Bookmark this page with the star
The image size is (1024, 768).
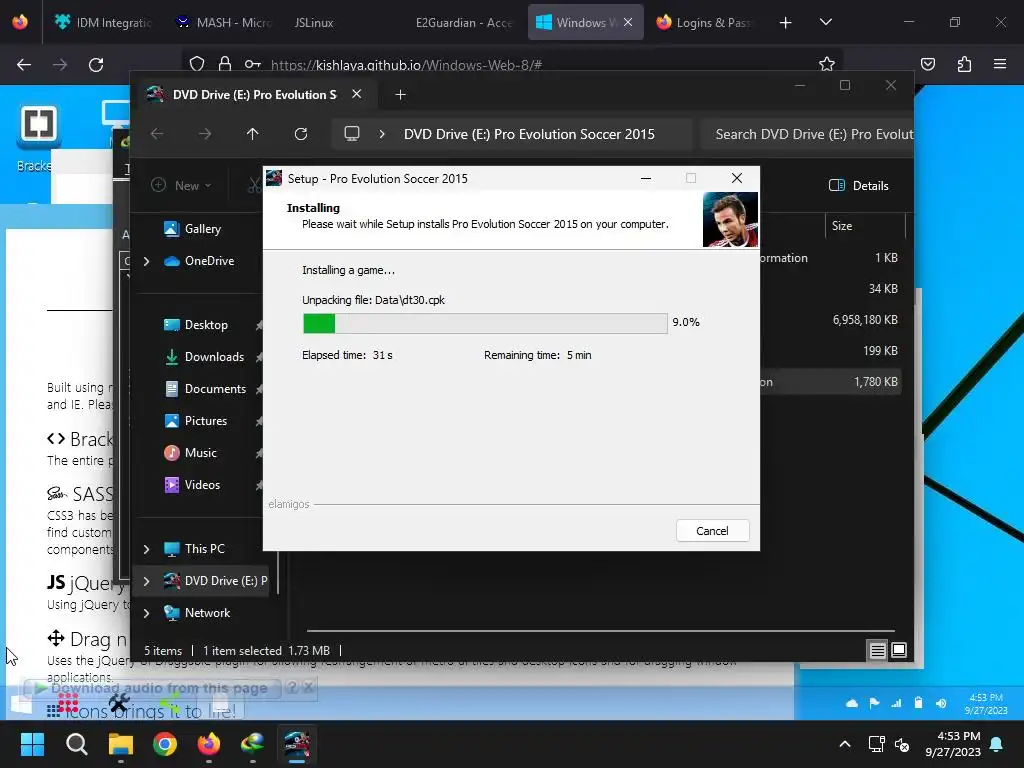tap(827, 64)
